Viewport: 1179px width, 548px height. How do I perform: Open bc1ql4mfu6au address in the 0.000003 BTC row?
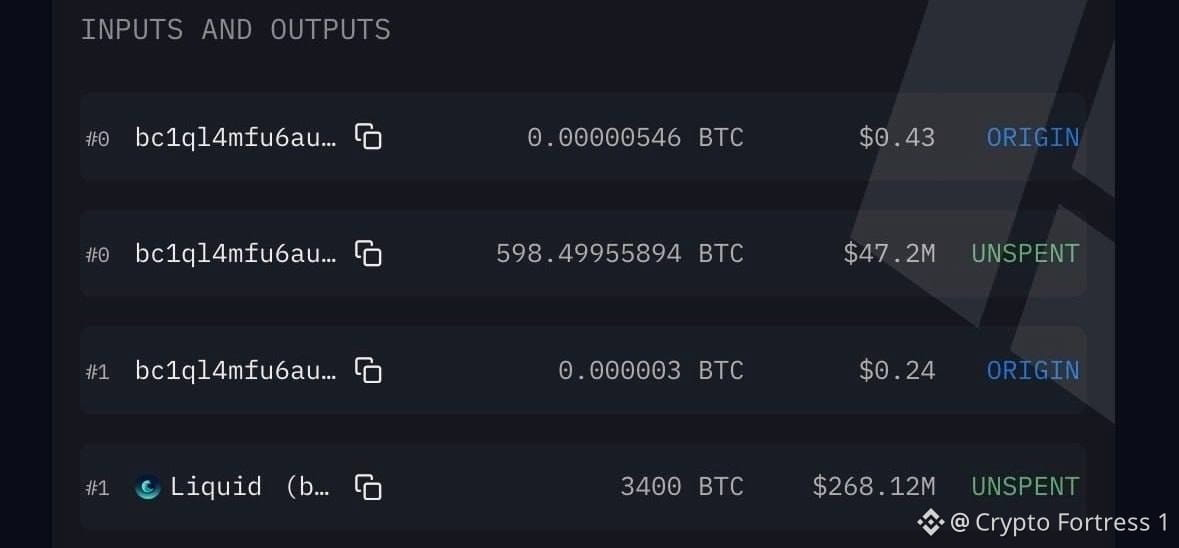point(235,371)
